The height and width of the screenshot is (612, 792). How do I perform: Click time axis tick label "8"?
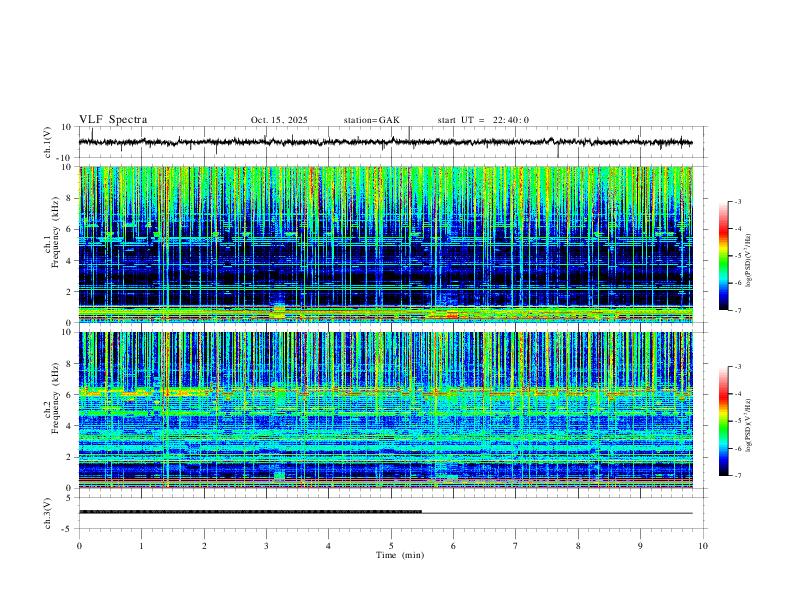click(x=578, y=546)
